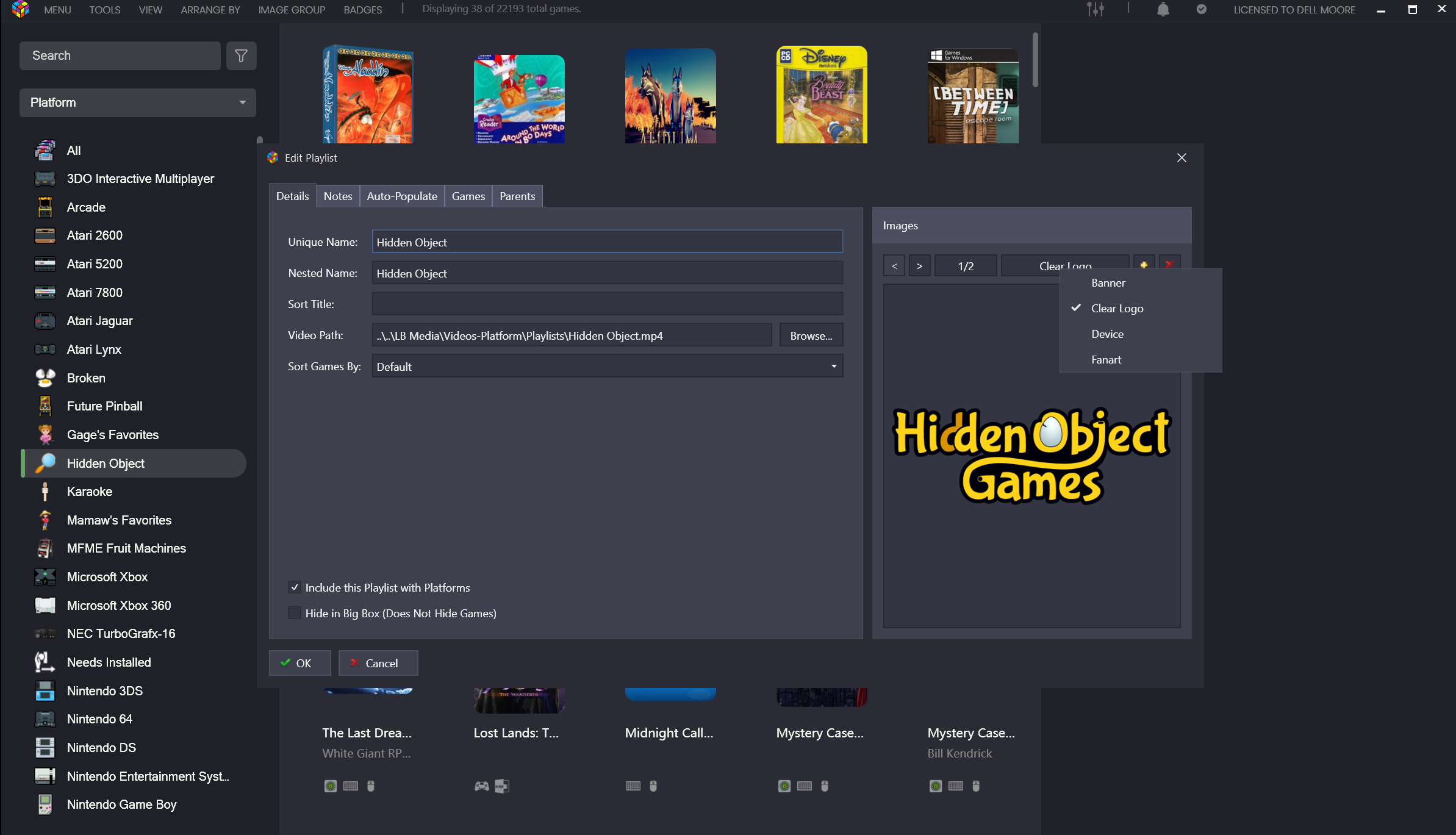Click the Unique Name field
Screen dimensions: 1456x835
(608, 242)
